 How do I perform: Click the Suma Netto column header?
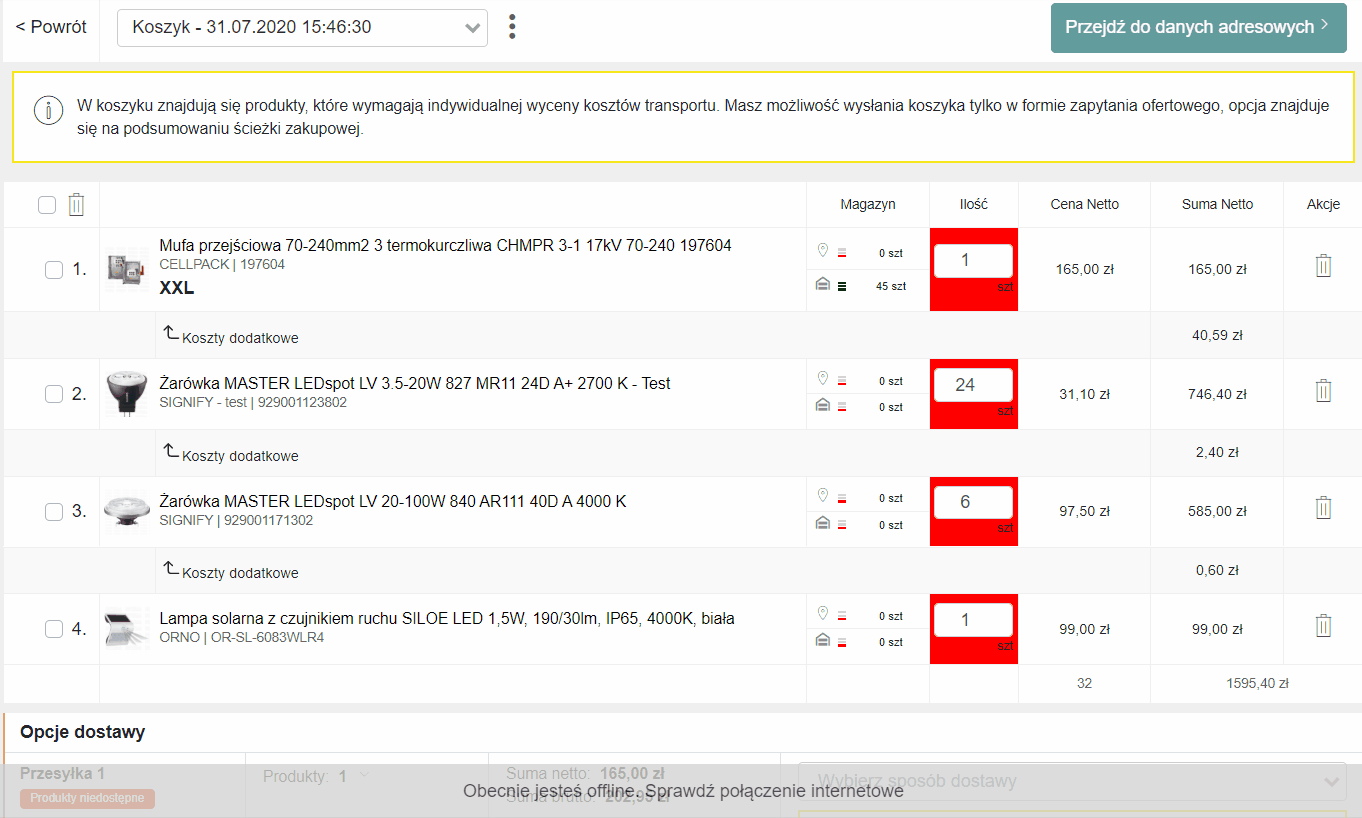[1217, 204]
